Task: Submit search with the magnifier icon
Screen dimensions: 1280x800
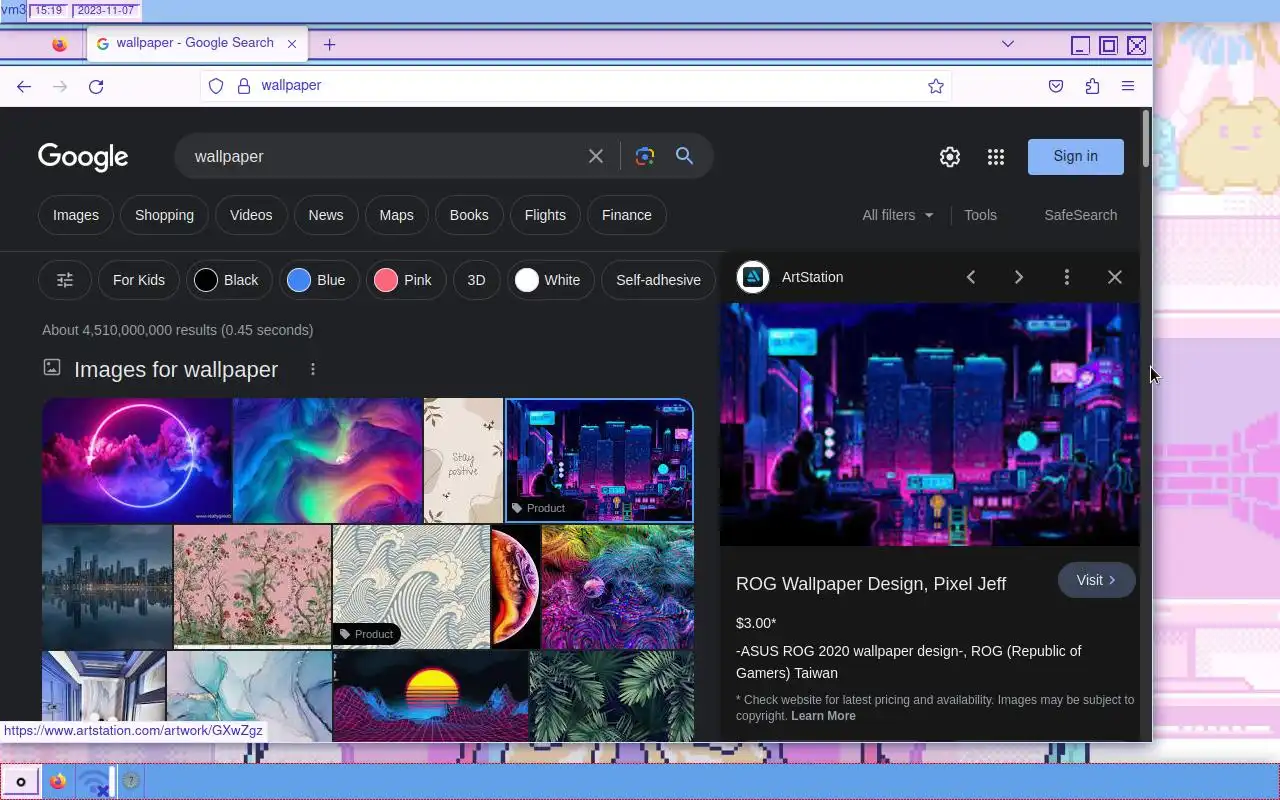Action: click(684, 156)
